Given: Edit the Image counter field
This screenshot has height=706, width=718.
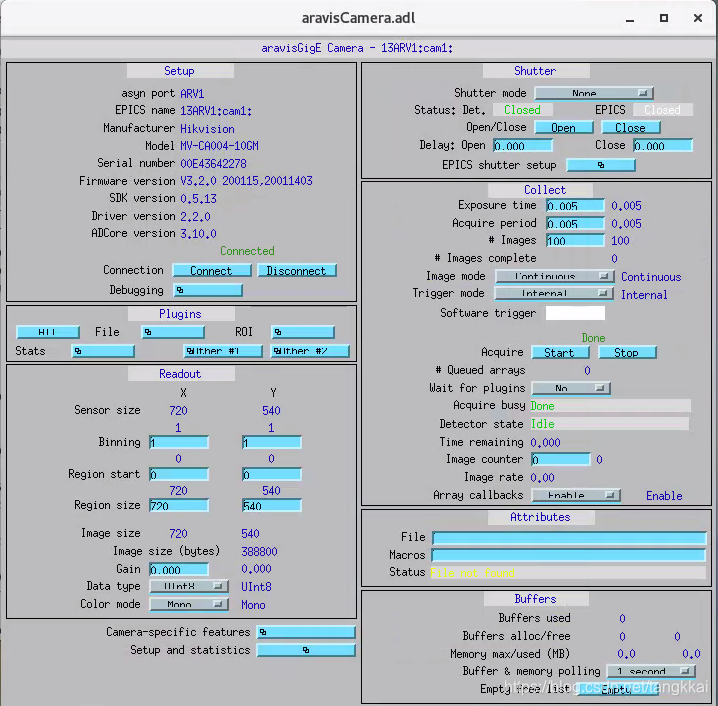Looking at the screenshot, I should point(561,459).
